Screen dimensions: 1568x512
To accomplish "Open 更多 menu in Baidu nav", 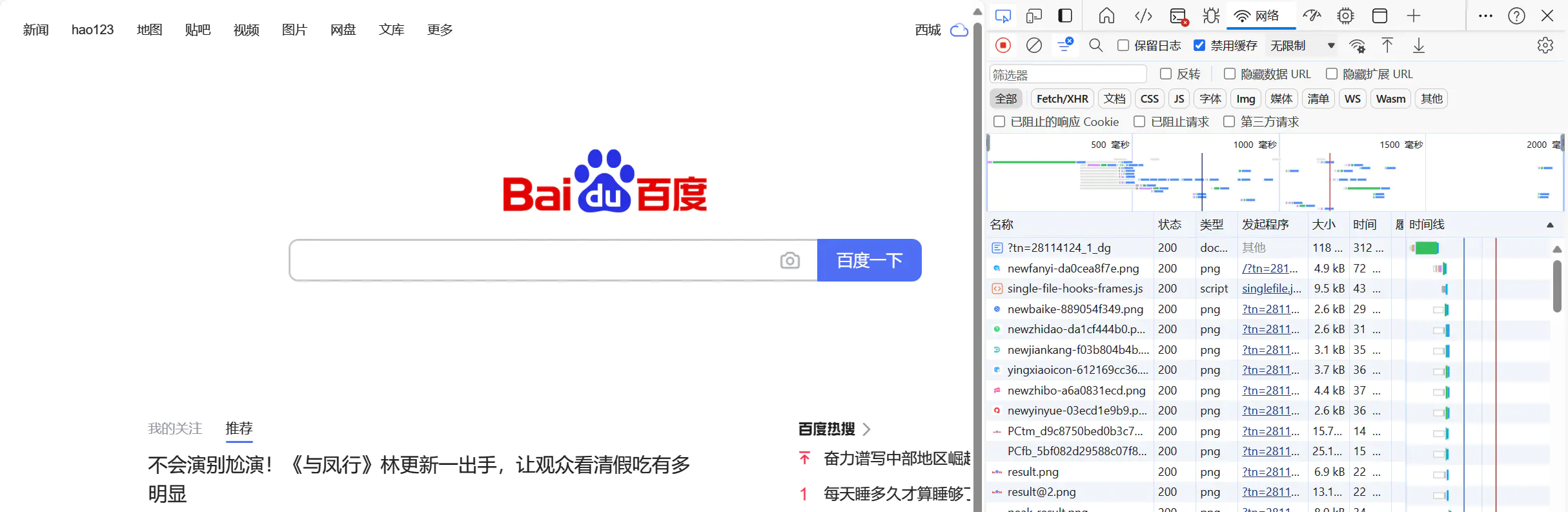I will click(x=440, y=30).
